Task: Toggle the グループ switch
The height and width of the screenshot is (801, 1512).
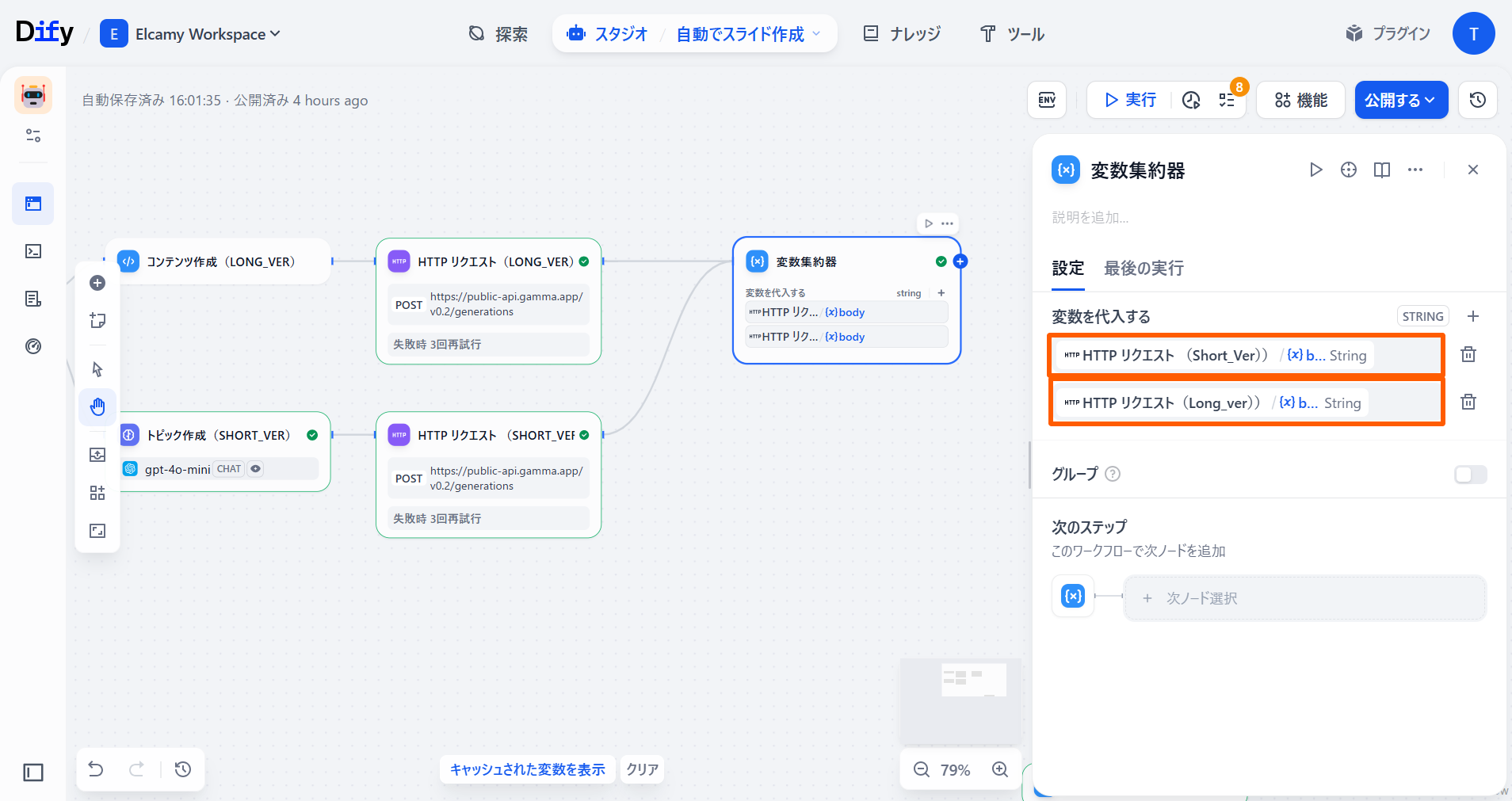Action: click(1470, 474)
